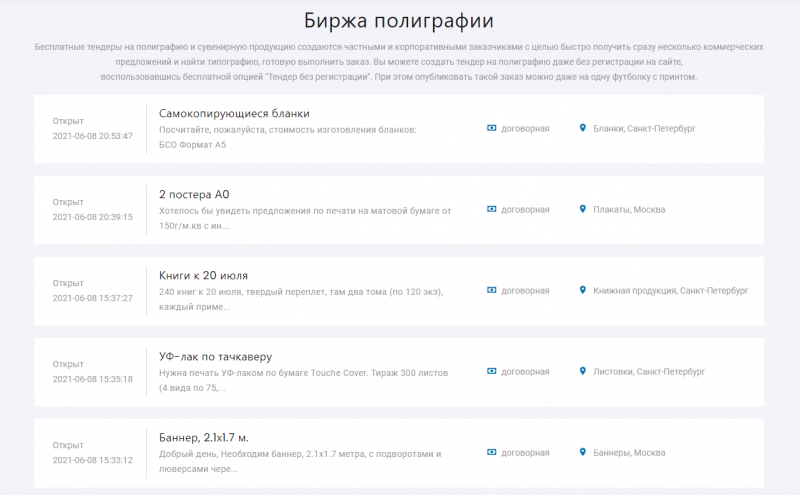Click location pin next to Бланки, Санкт-Петербург
This screenshot has height=495, width=800.
[582, 129]
